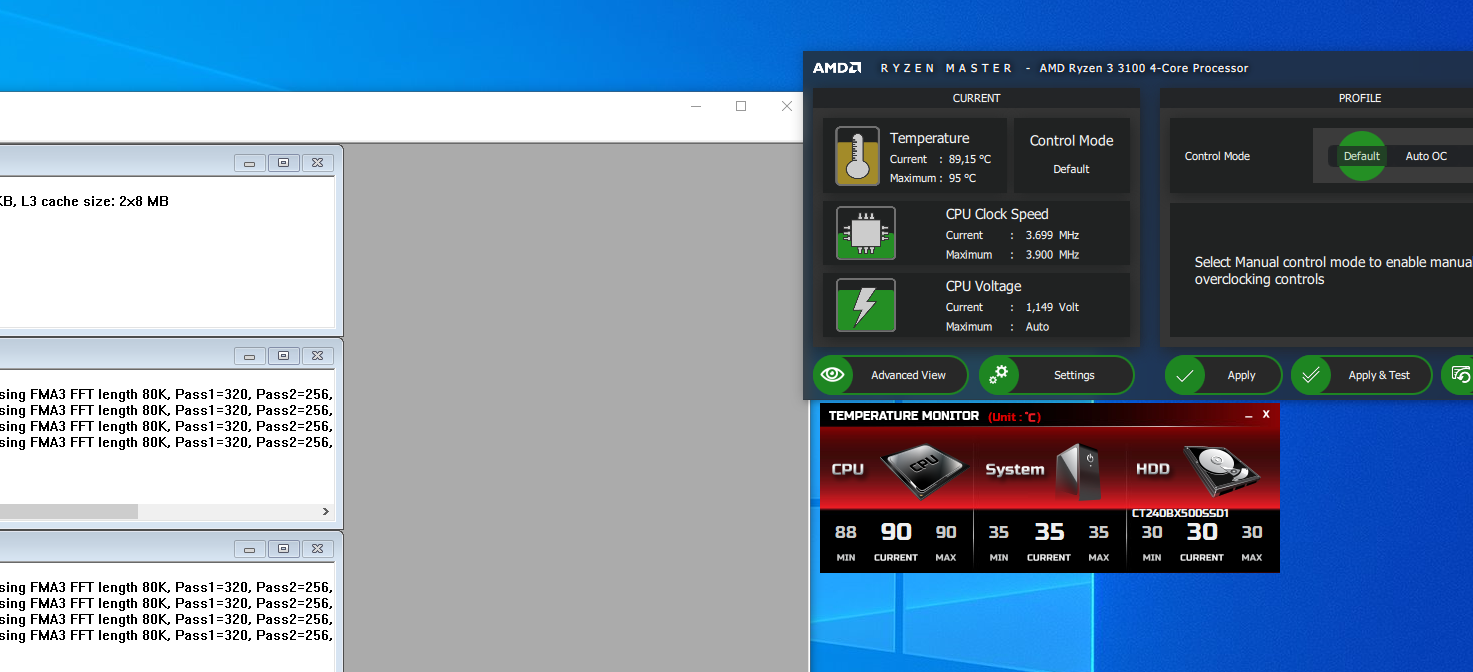The height and width of the screenshot is (672, 1473).
Task: Click the maximum clock speed 3.900 MHz
Action: click(1052, 255)
